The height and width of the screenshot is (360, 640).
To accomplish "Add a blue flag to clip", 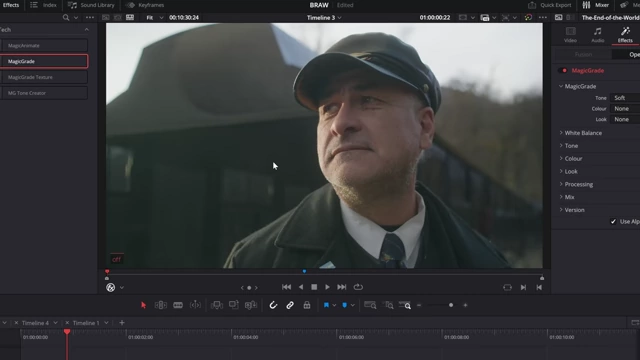I will coord(326,305).
